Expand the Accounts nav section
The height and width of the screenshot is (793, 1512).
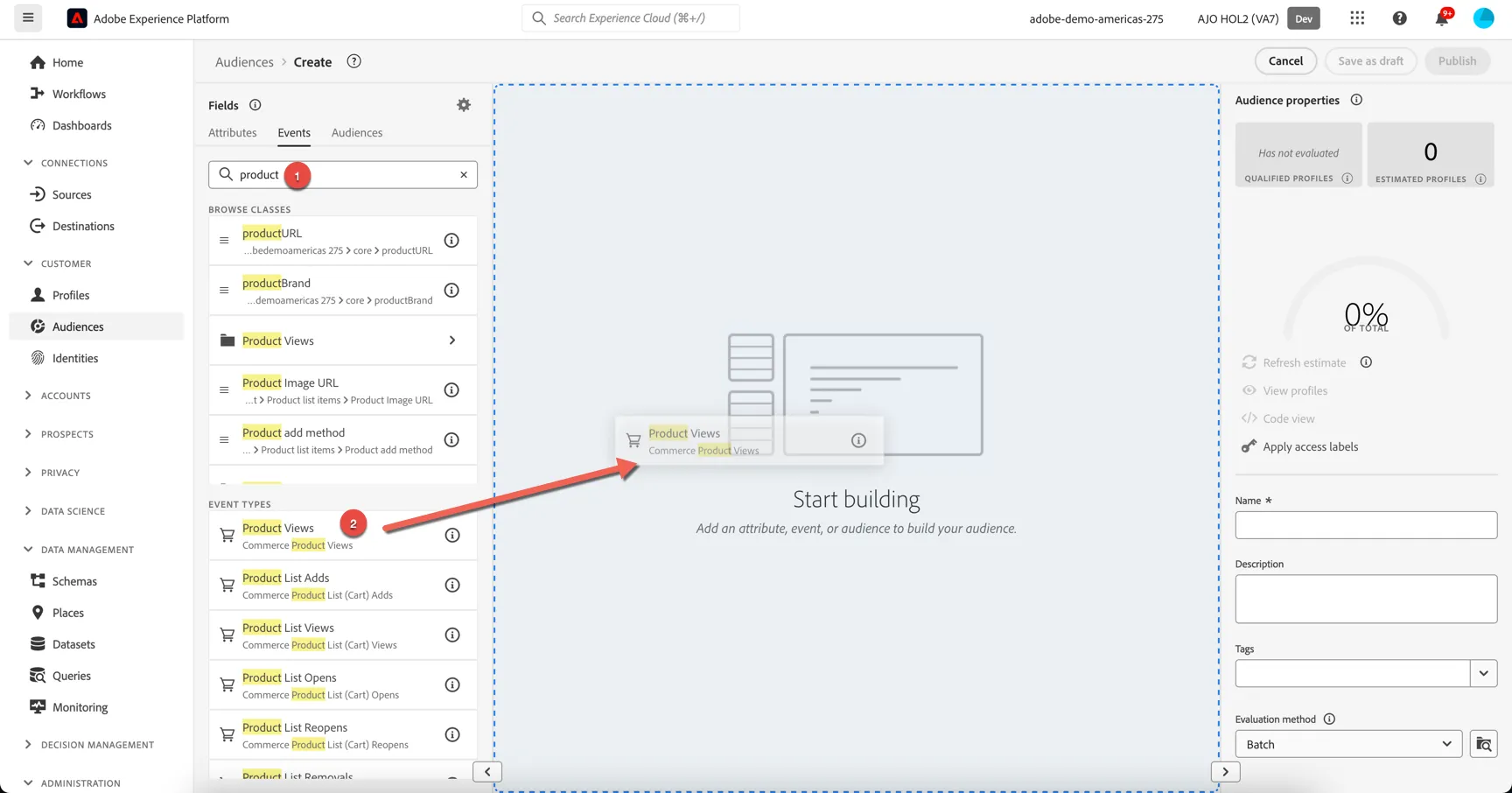click(x=28, y=396)
